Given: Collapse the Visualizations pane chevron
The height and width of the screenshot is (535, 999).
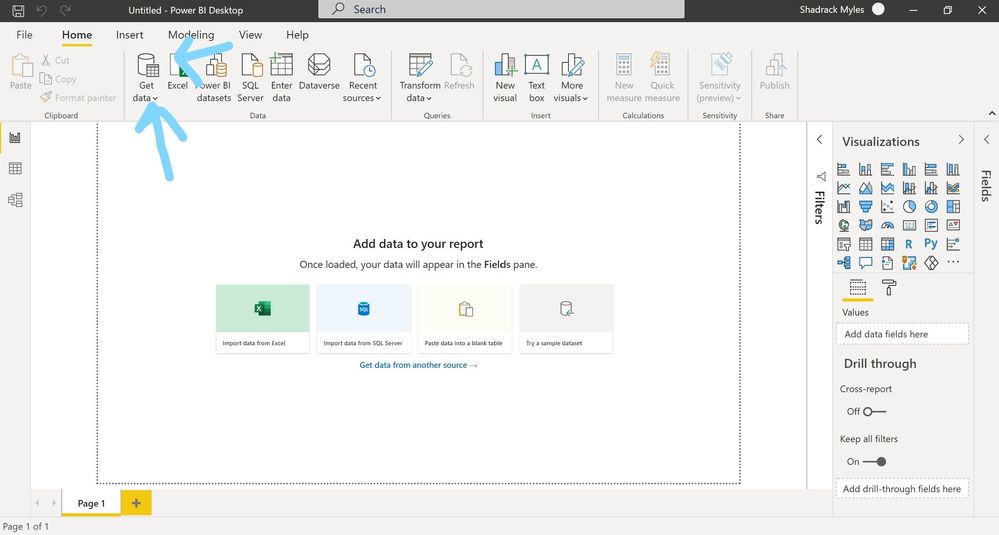Looking at the screenshot, I should click(x=961, y=139).
